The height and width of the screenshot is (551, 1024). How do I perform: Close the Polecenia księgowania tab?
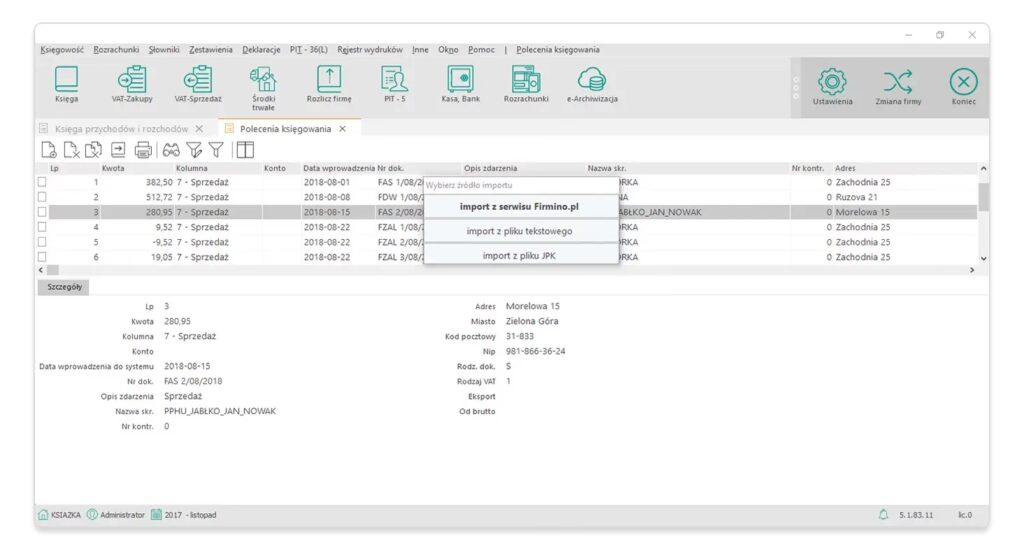click(342, 129)
